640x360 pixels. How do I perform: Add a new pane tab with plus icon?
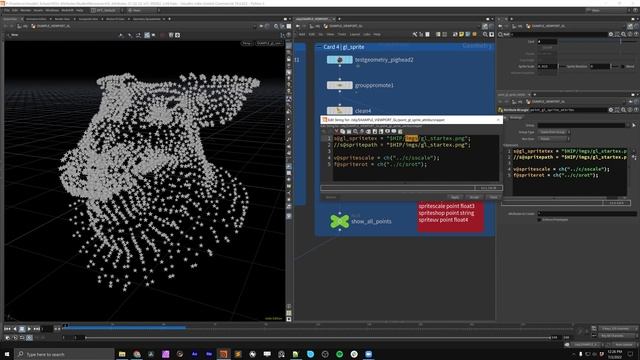click(169, 19)
